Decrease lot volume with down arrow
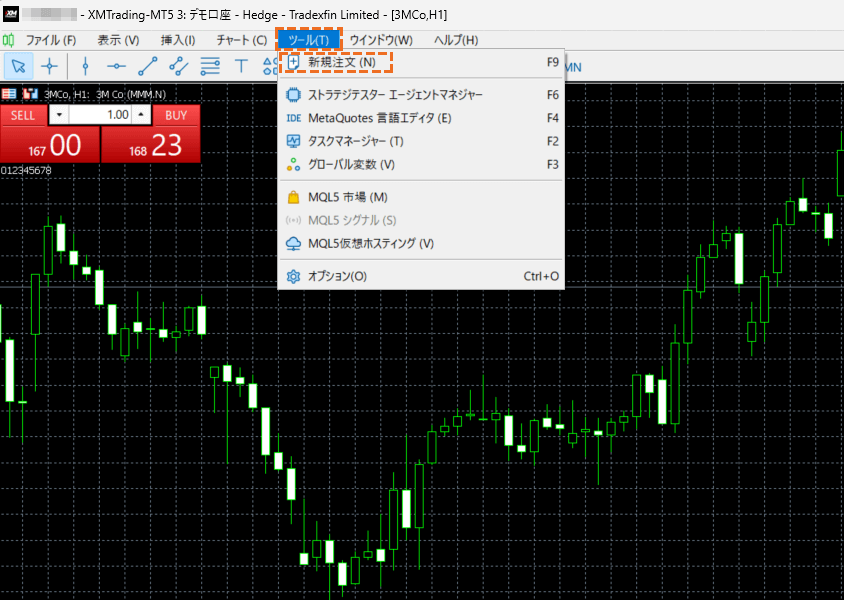The height and width of the screenshot is (600, 844). [x=58, y=115]
